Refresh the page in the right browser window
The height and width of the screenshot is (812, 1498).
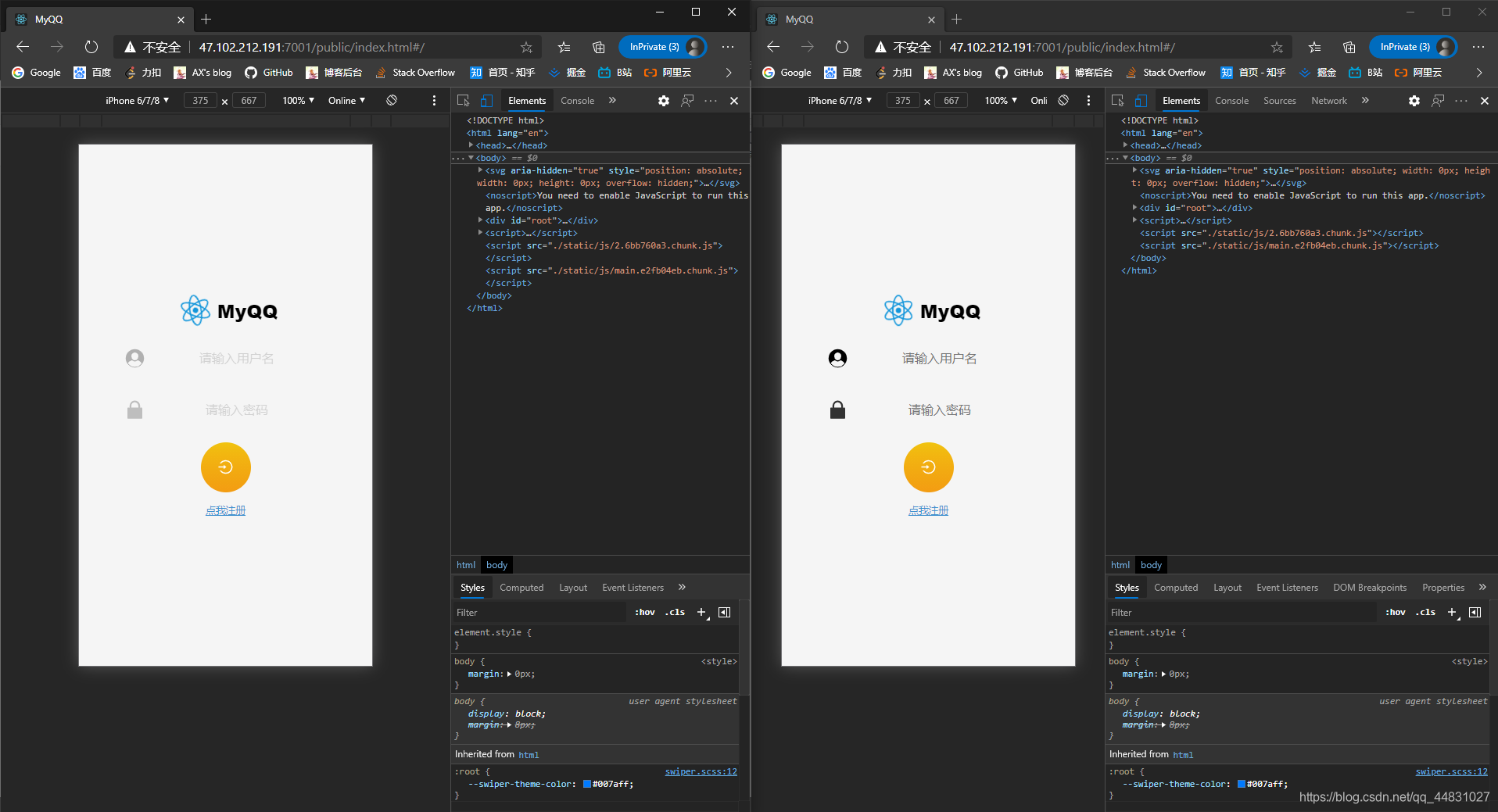click(x=842, y=47)
